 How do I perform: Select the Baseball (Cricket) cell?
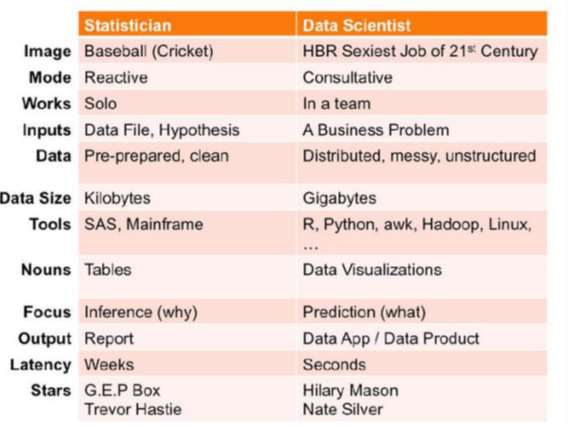tap(187, 51)
